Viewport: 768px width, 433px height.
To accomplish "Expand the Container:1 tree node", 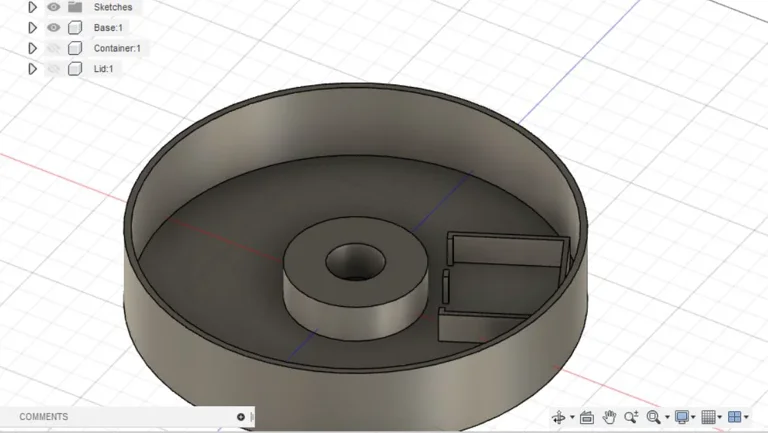I will point(32,48).
